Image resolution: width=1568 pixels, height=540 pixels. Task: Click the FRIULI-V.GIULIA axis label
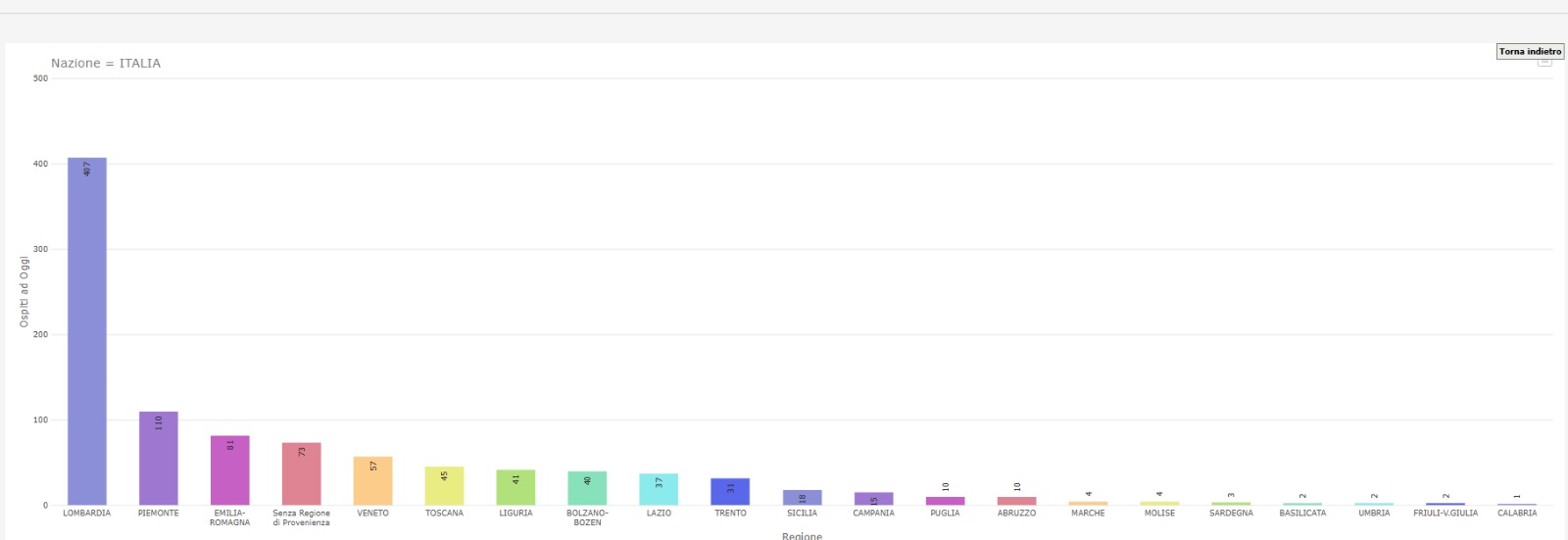pos(1445,513)
